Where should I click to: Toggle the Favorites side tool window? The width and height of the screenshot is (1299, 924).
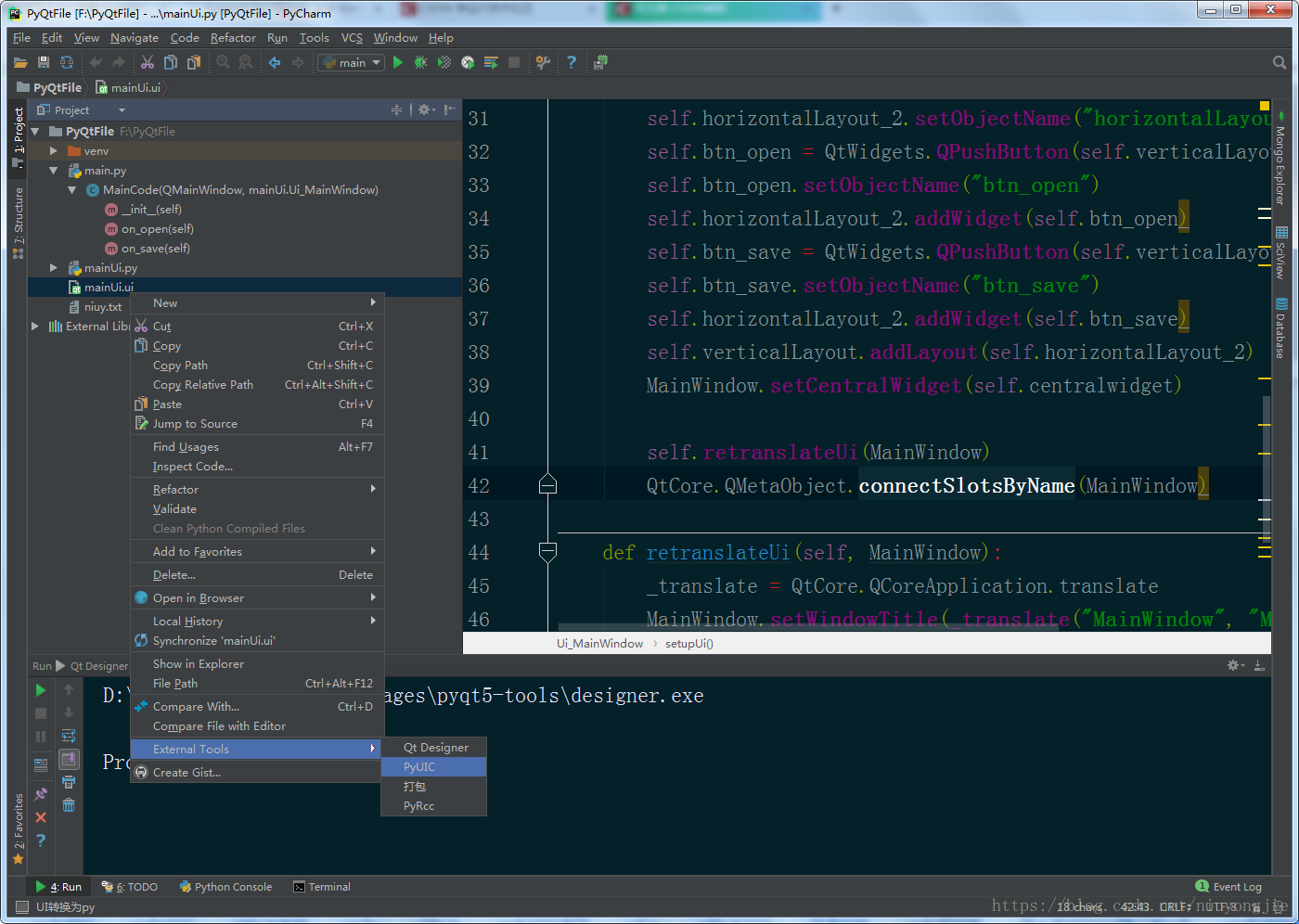[x=18, y=829]
